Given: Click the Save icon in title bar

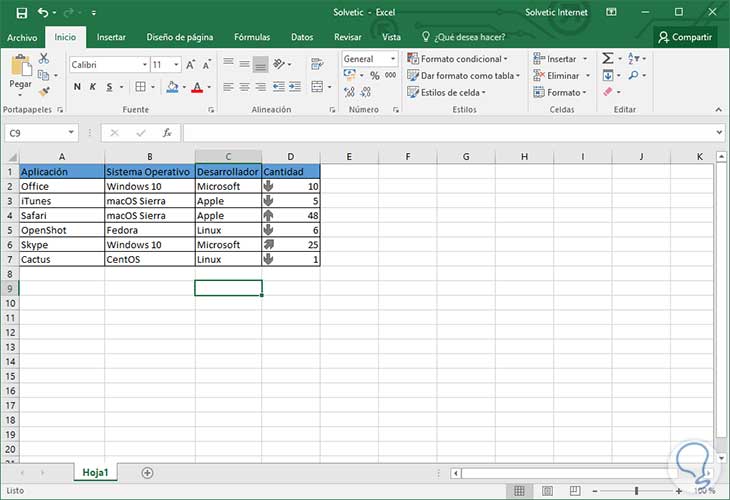Looking at the screenshot, I should coord(21,13).
